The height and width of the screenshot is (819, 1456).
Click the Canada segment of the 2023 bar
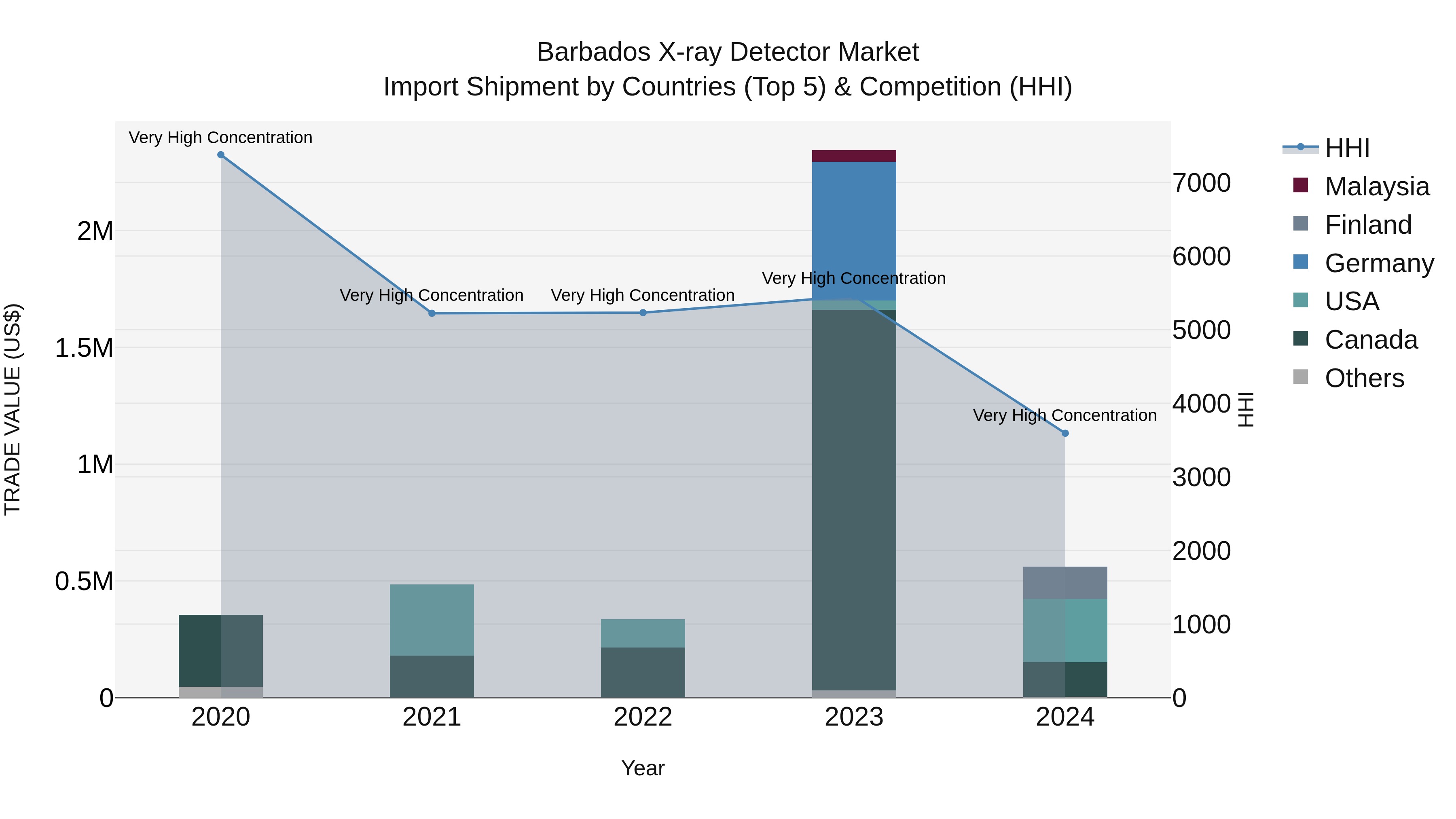pos(854,499)
